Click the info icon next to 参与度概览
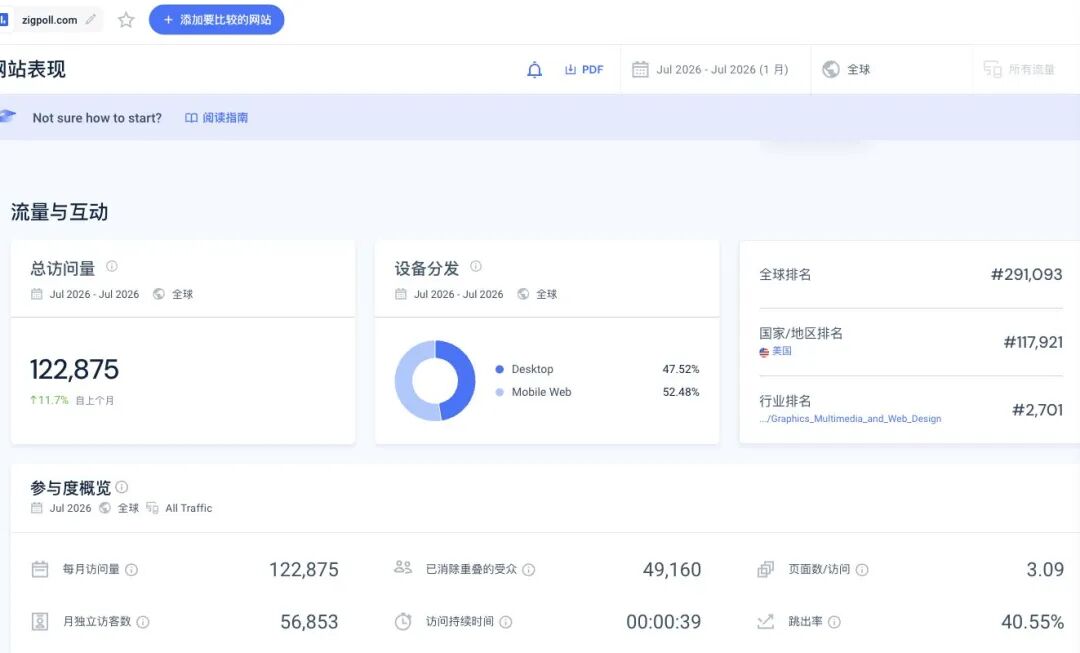Screen dimensions: 1080x653 (122, 487)
